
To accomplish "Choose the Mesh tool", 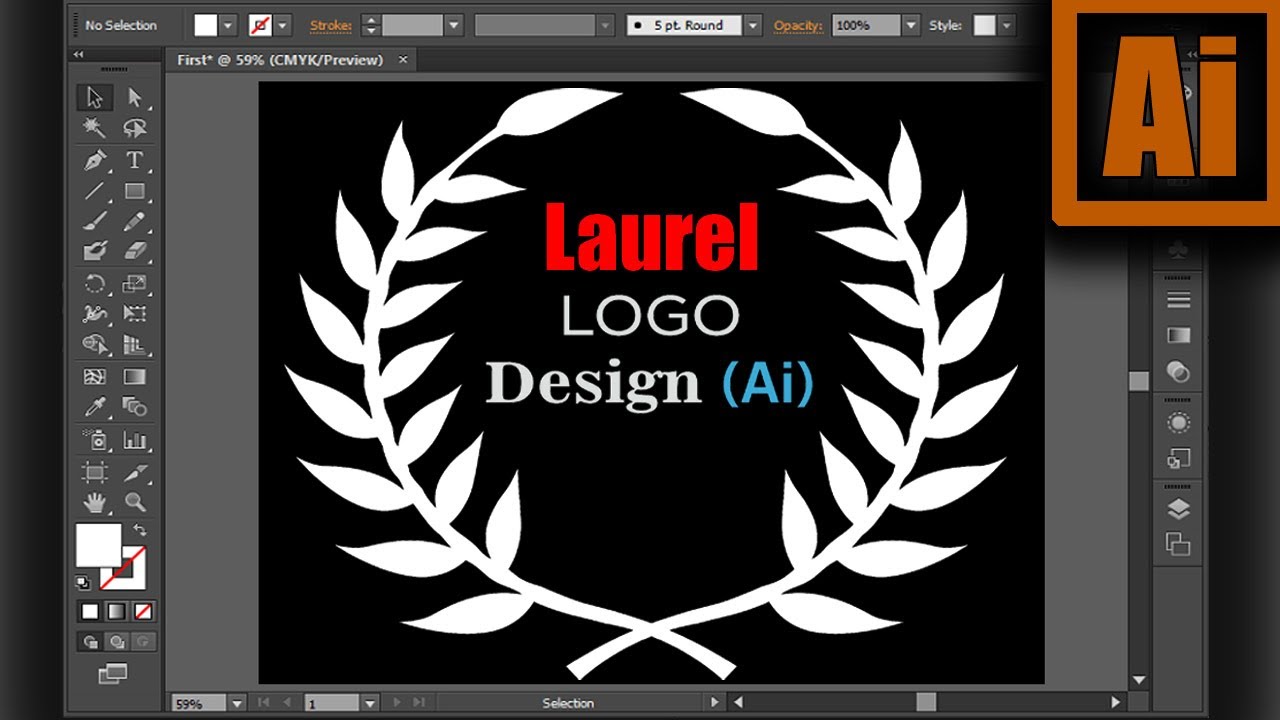I will tap(95, 377).
